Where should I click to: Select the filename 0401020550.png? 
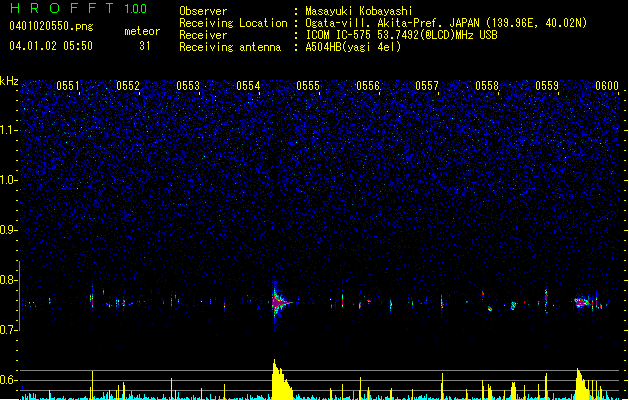pos(51,26)
